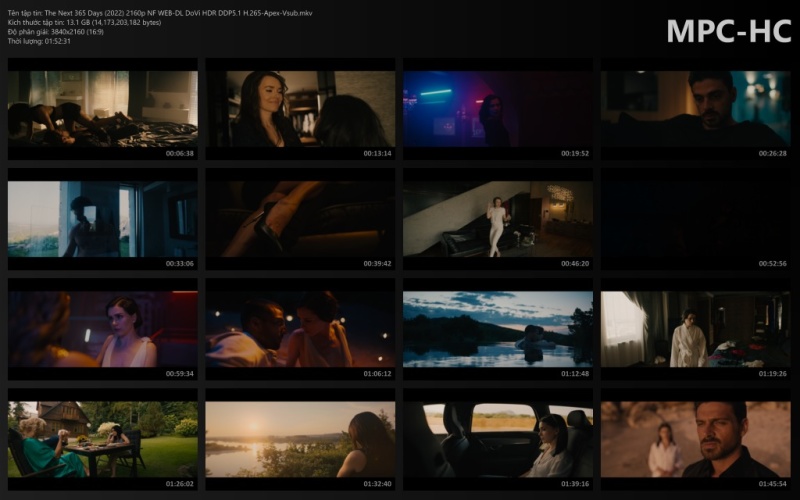Click the file size text '13.1 GB'

[79, 22]
